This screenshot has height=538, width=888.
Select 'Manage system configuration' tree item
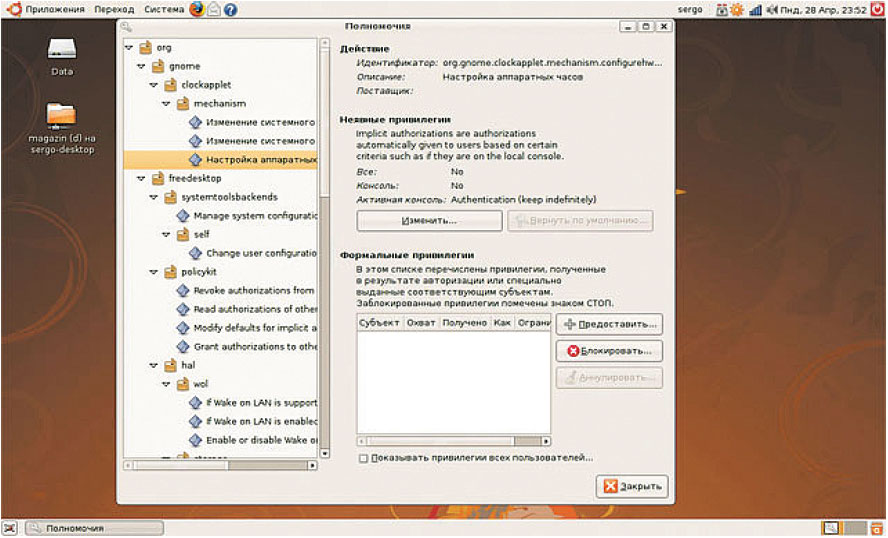[254, 215]
